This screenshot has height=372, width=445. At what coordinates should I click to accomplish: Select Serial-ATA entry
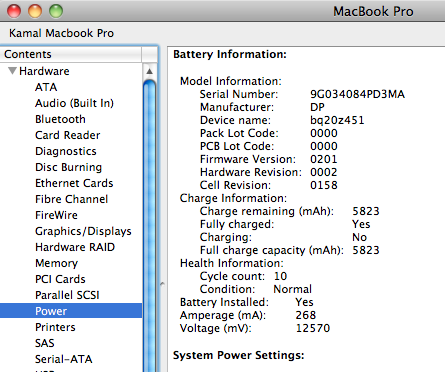click(64, 359)
